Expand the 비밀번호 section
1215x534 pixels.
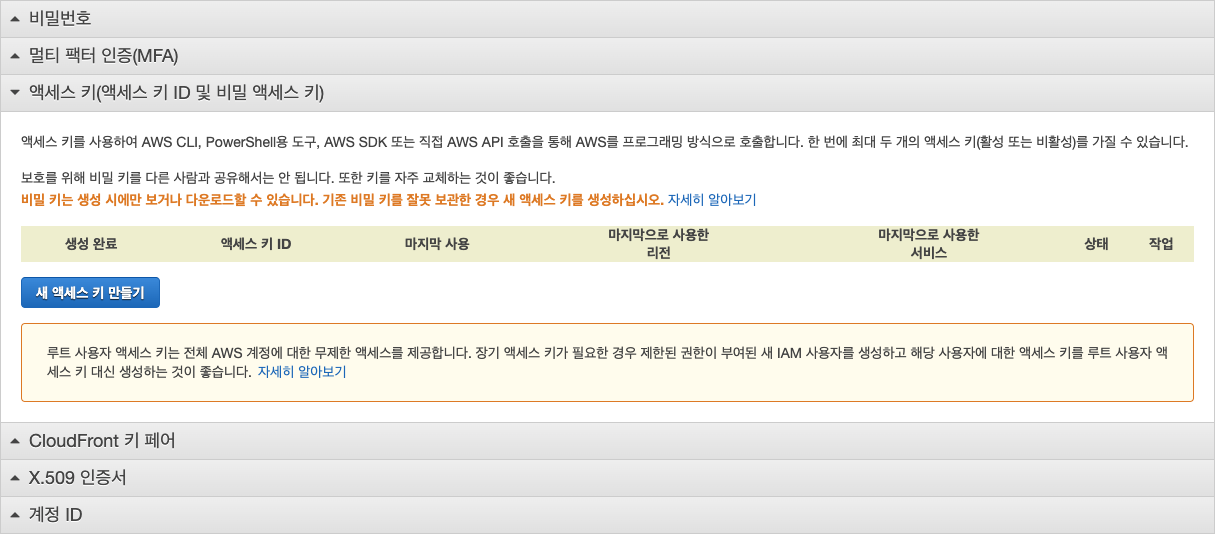click(607, 18)
